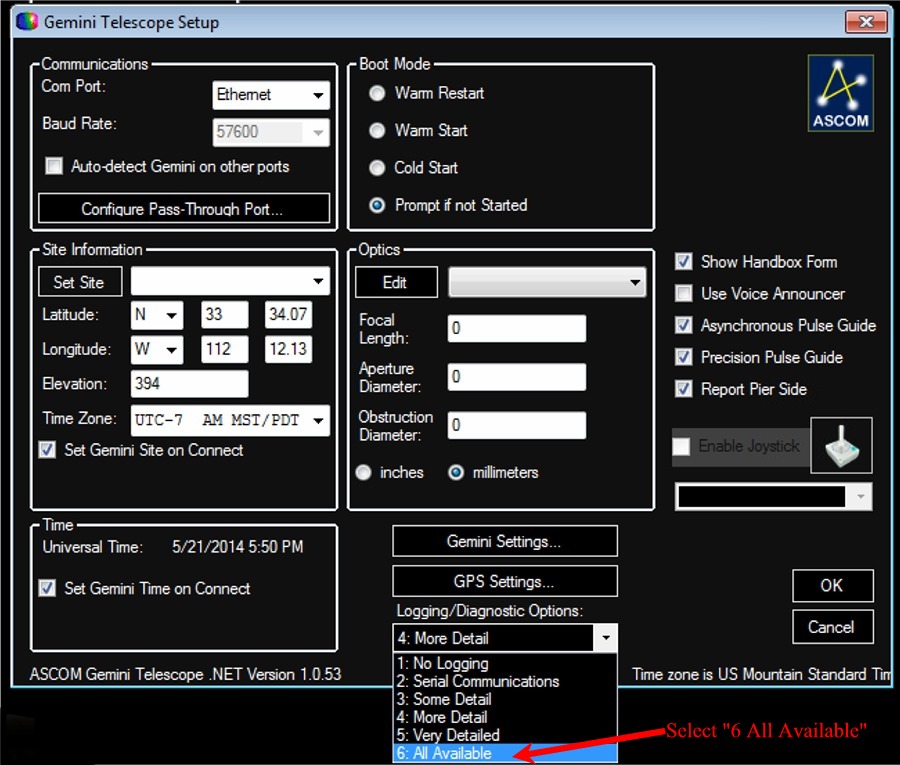
Task: Click the Enable Joystick checkbox
Action: tap(681, 446)
